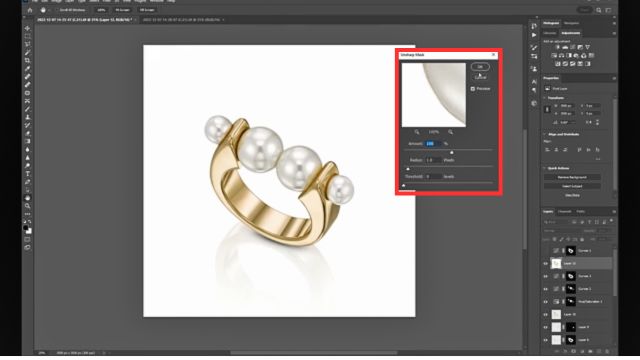
Task: Switch to the Channels tab
Action: pyautogui.click(x=565, y=211)
